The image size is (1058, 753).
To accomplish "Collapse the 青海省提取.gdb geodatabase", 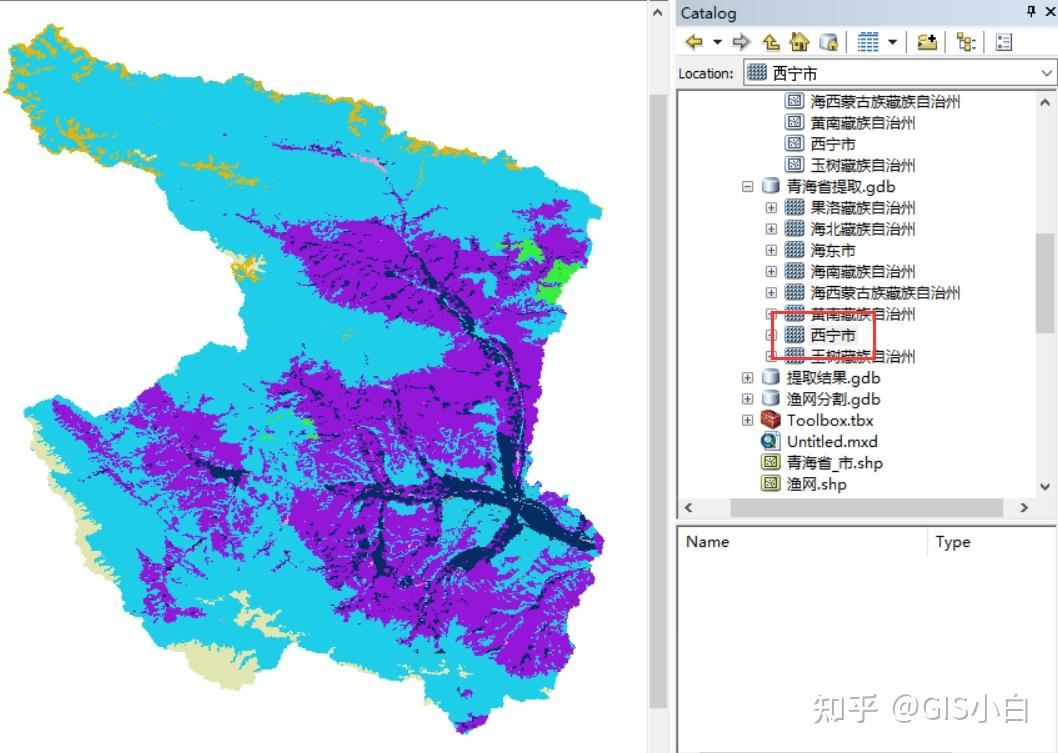I will (748, 186).
